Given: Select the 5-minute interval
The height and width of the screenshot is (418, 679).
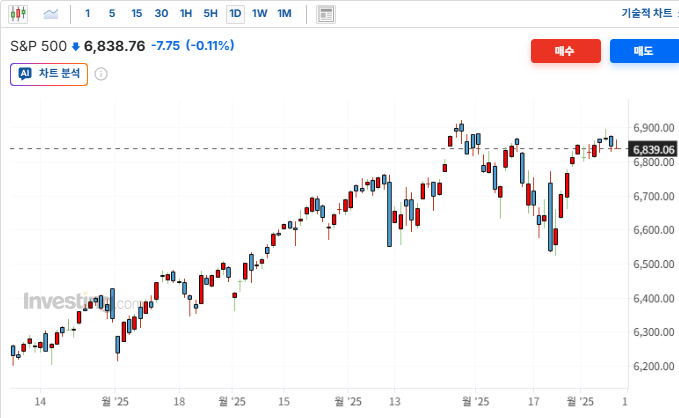Looking at the screenshot, I should [x=112, y=13].
